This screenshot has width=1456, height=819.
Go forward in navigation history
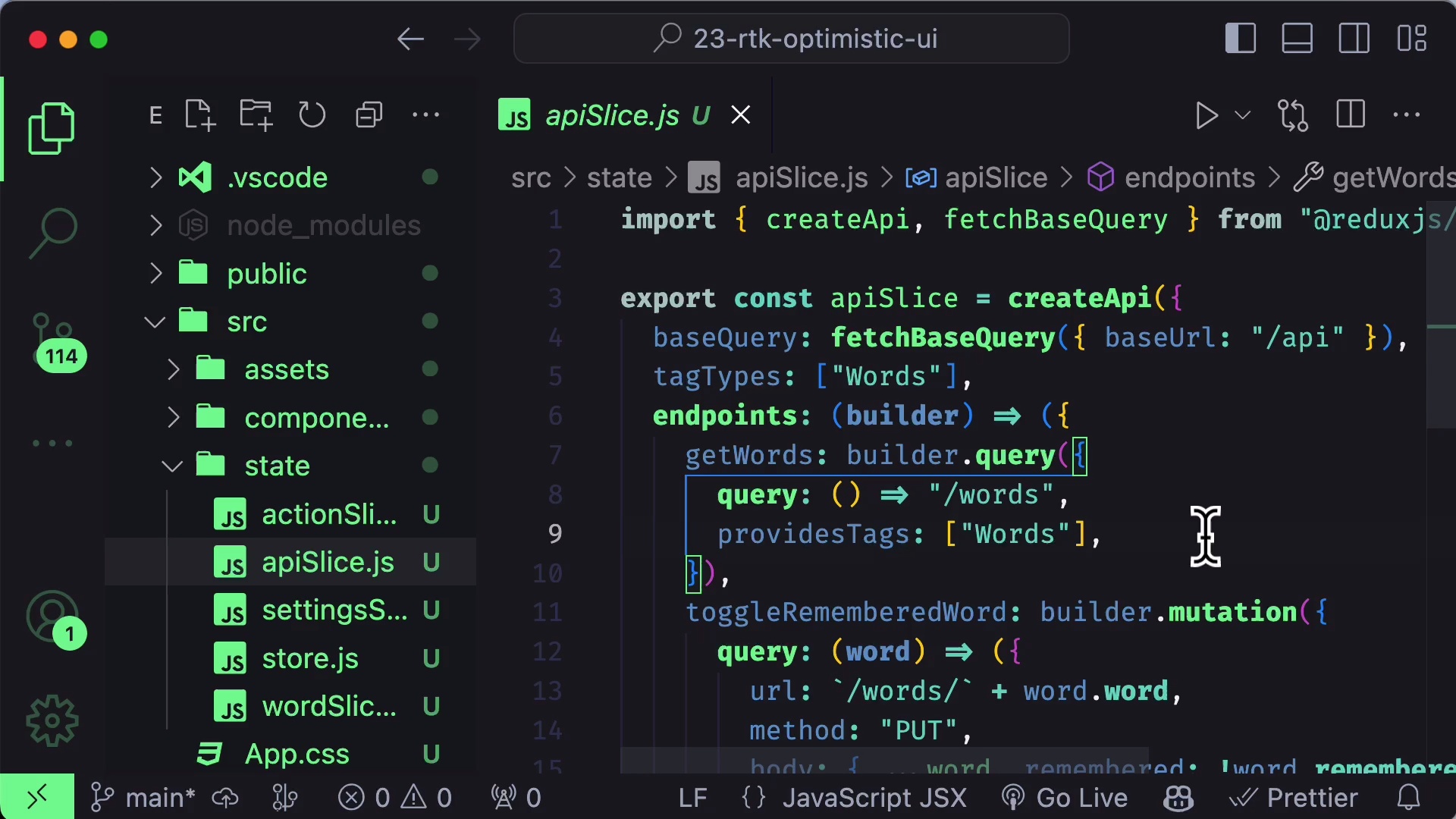467,39
